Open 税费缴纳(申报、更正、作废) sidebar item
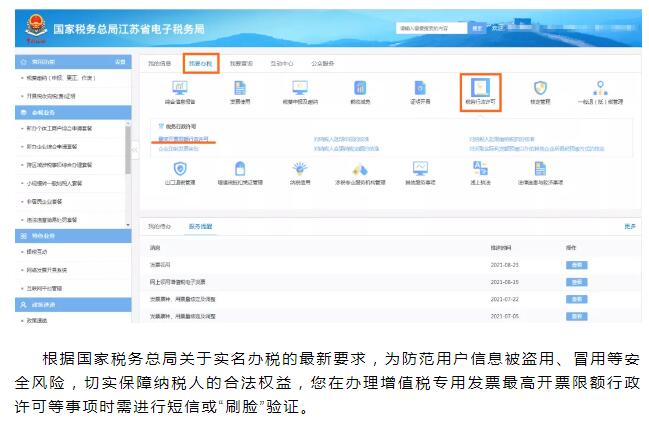 [x=61, y=78]
